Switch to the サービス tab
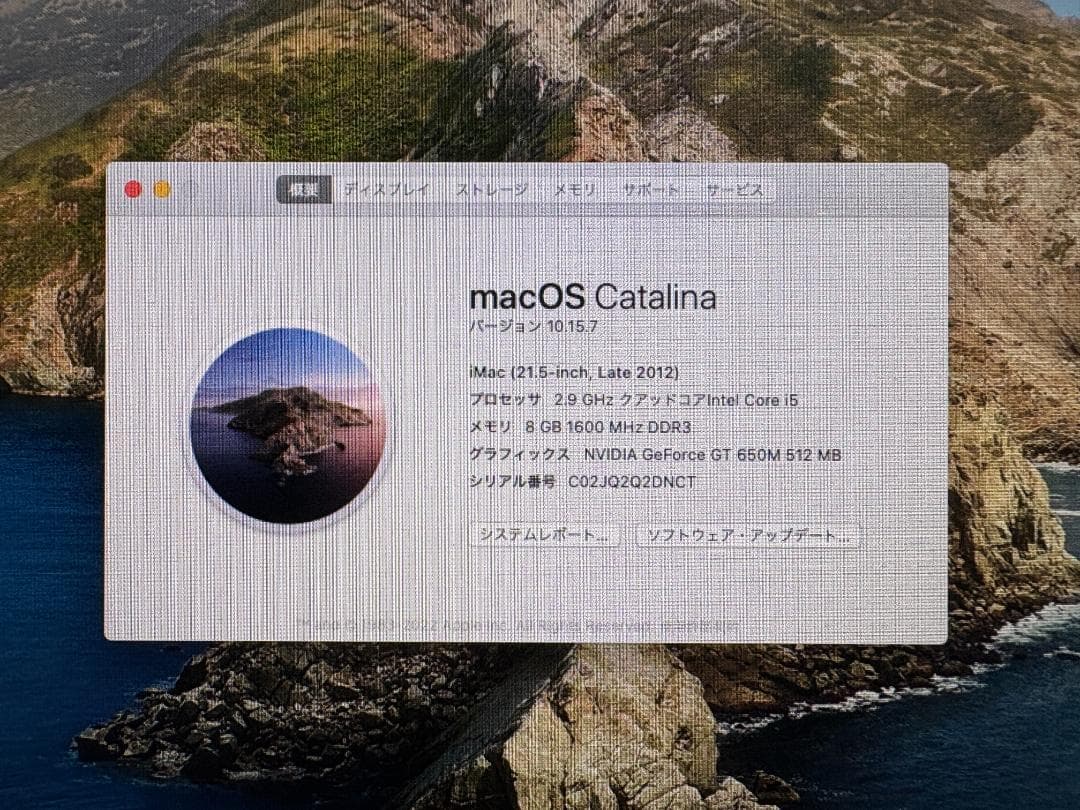 tap(736, 188)
